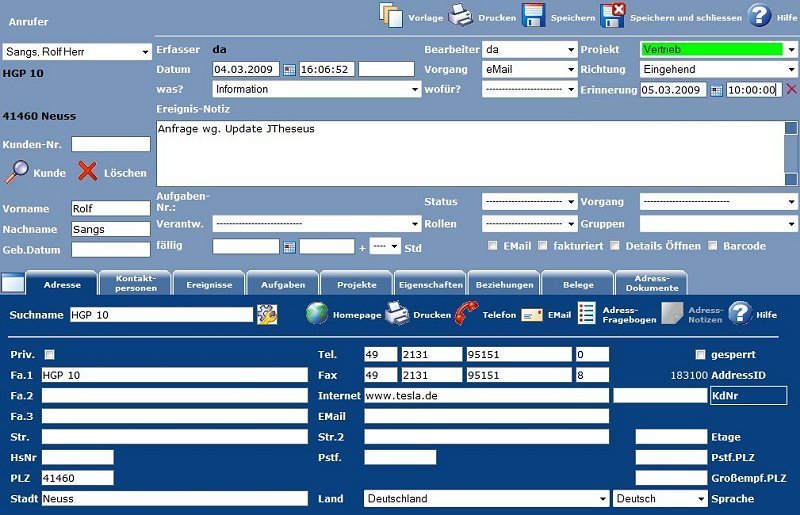Delete the reminder with red X

tap(791, 90)
